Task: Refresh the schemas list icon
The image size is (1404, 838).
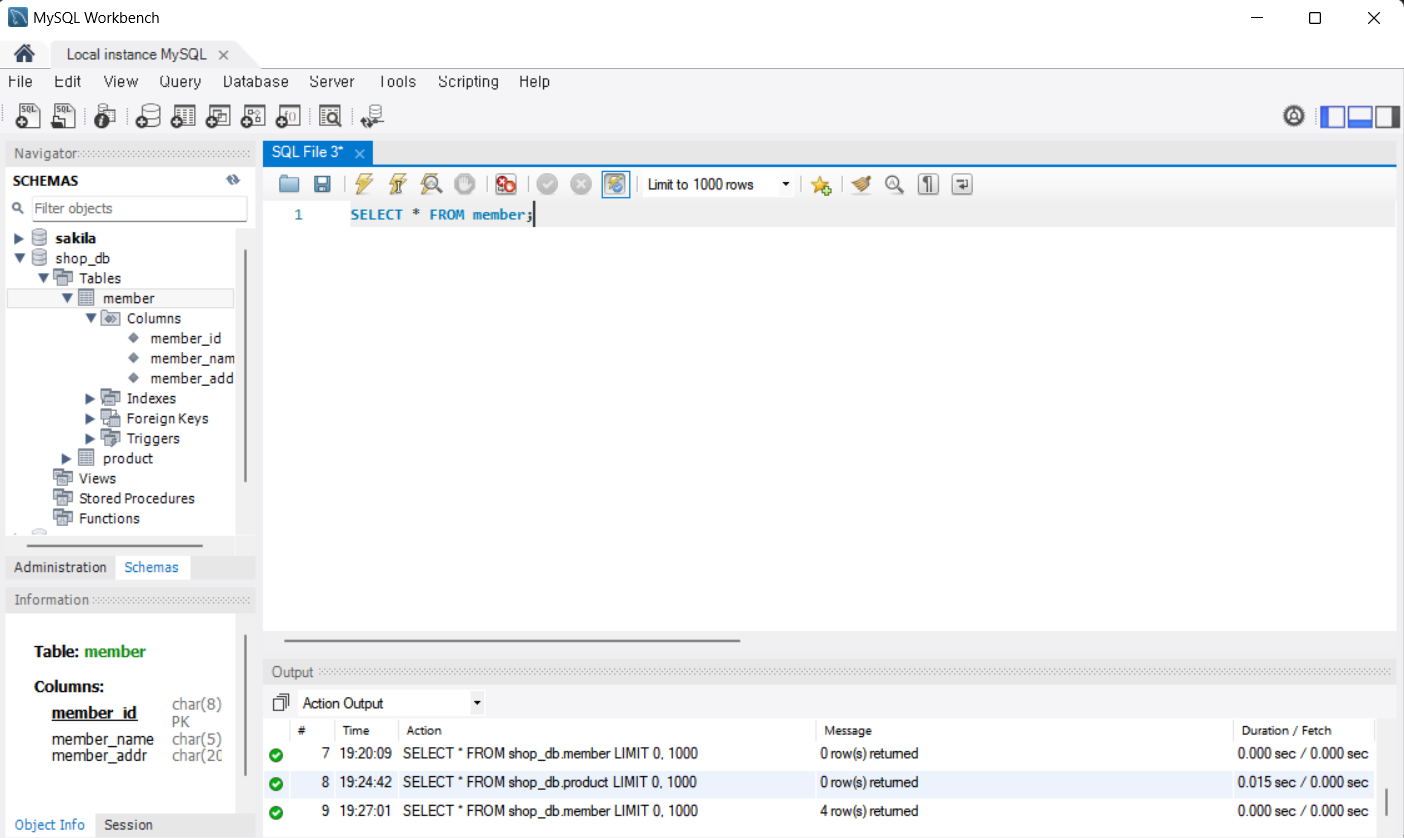Action: coord(233,180)
